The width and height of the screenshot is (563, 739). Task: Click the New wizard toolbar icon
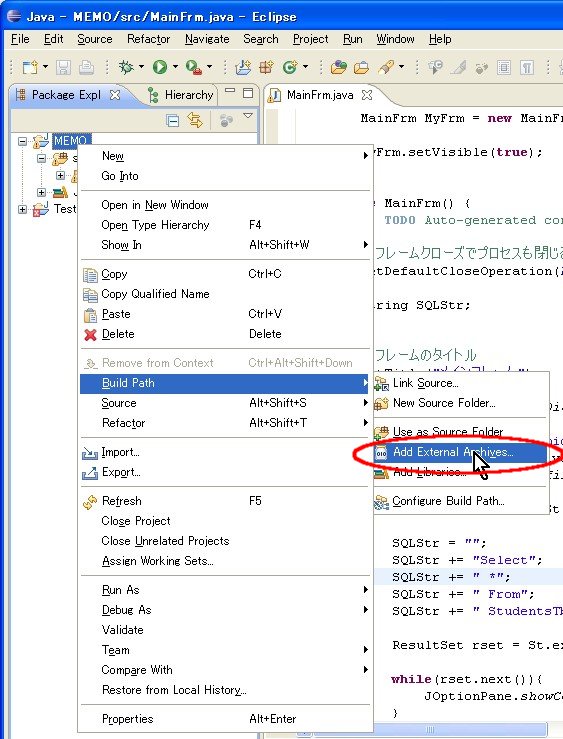(x=30, y=67)
